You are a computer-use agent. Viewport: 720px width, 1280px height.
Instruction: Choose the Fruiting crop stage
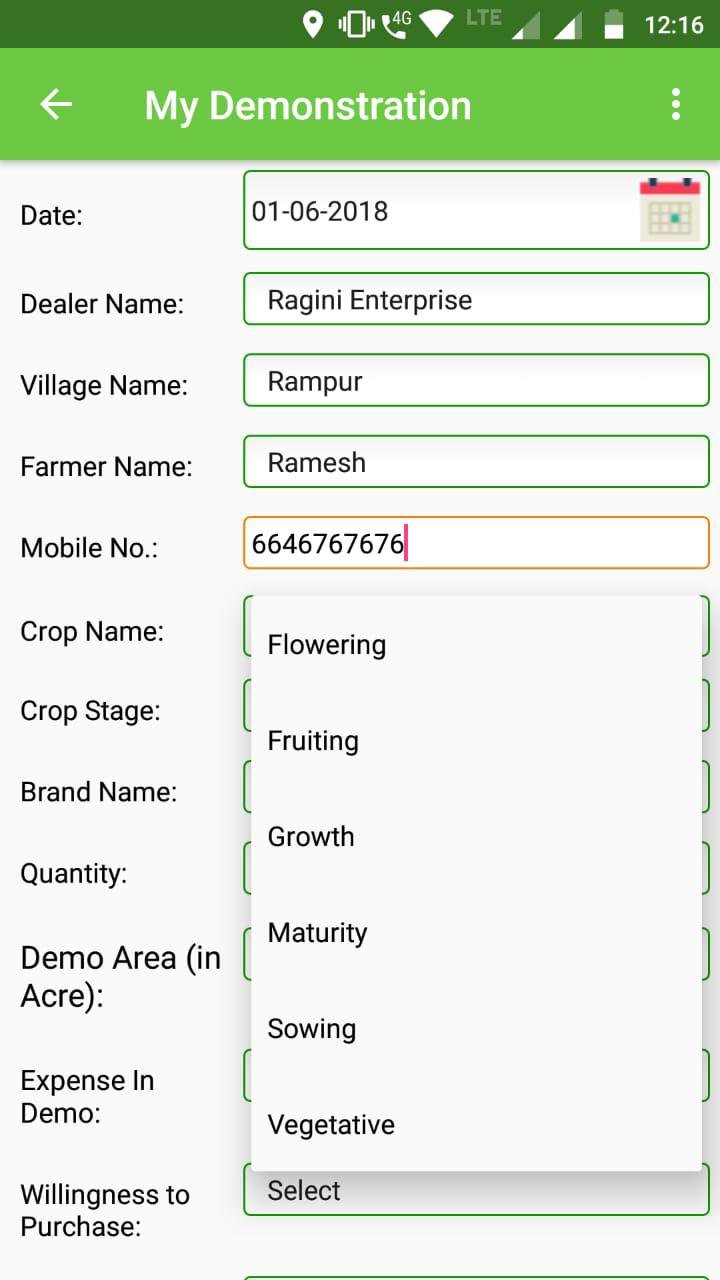point(313,741)
